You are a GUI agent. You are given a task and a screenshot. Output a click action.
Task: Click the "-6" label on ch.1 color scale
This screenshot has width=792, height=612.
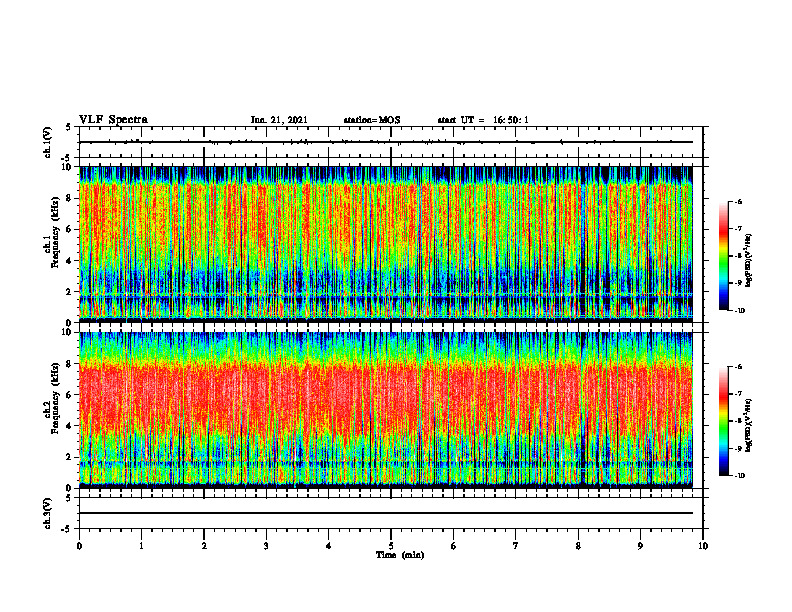739,201
